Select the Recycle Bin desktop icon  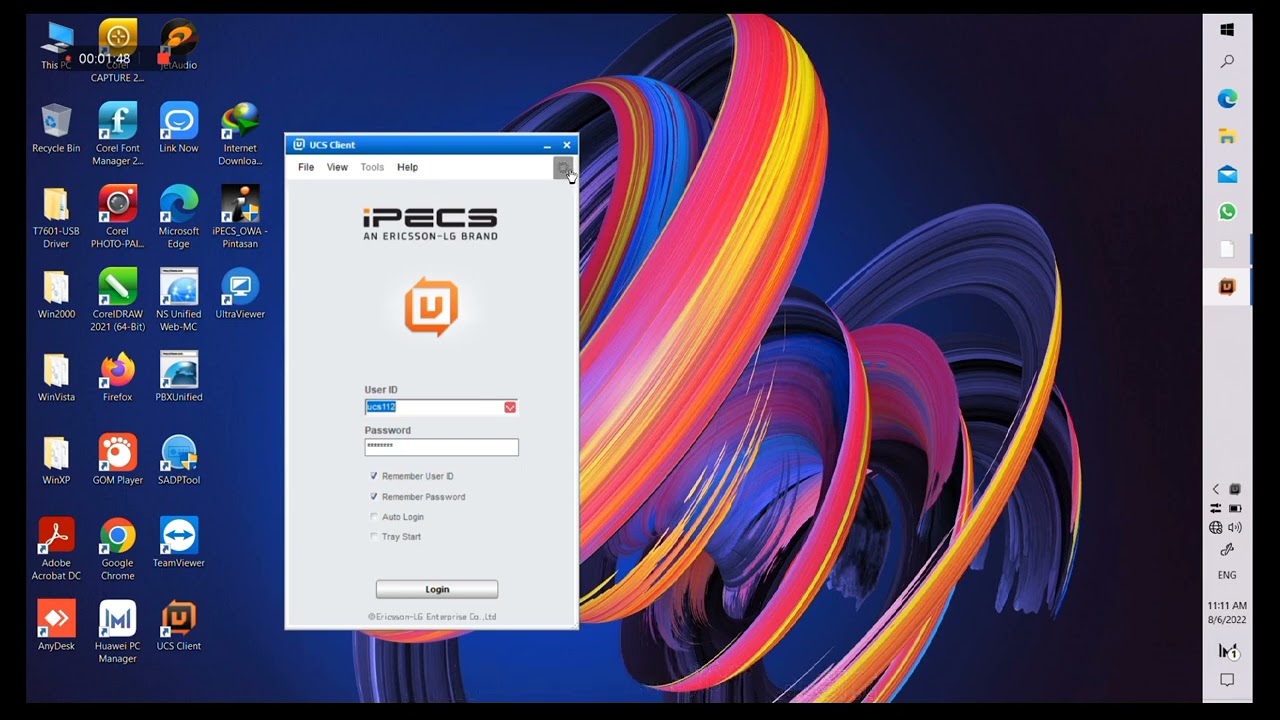click(56, 130)
